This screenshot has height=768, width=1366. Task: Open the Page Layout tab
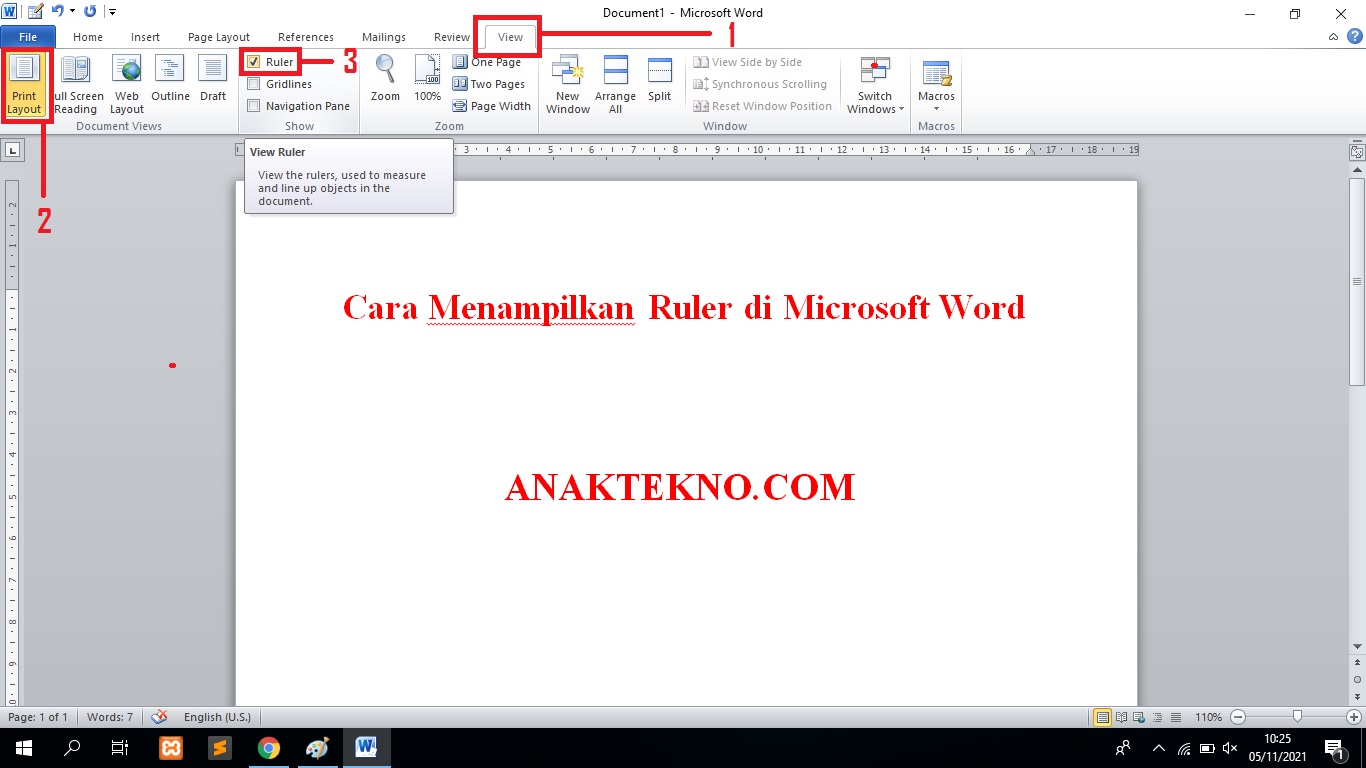coord(219,37)
